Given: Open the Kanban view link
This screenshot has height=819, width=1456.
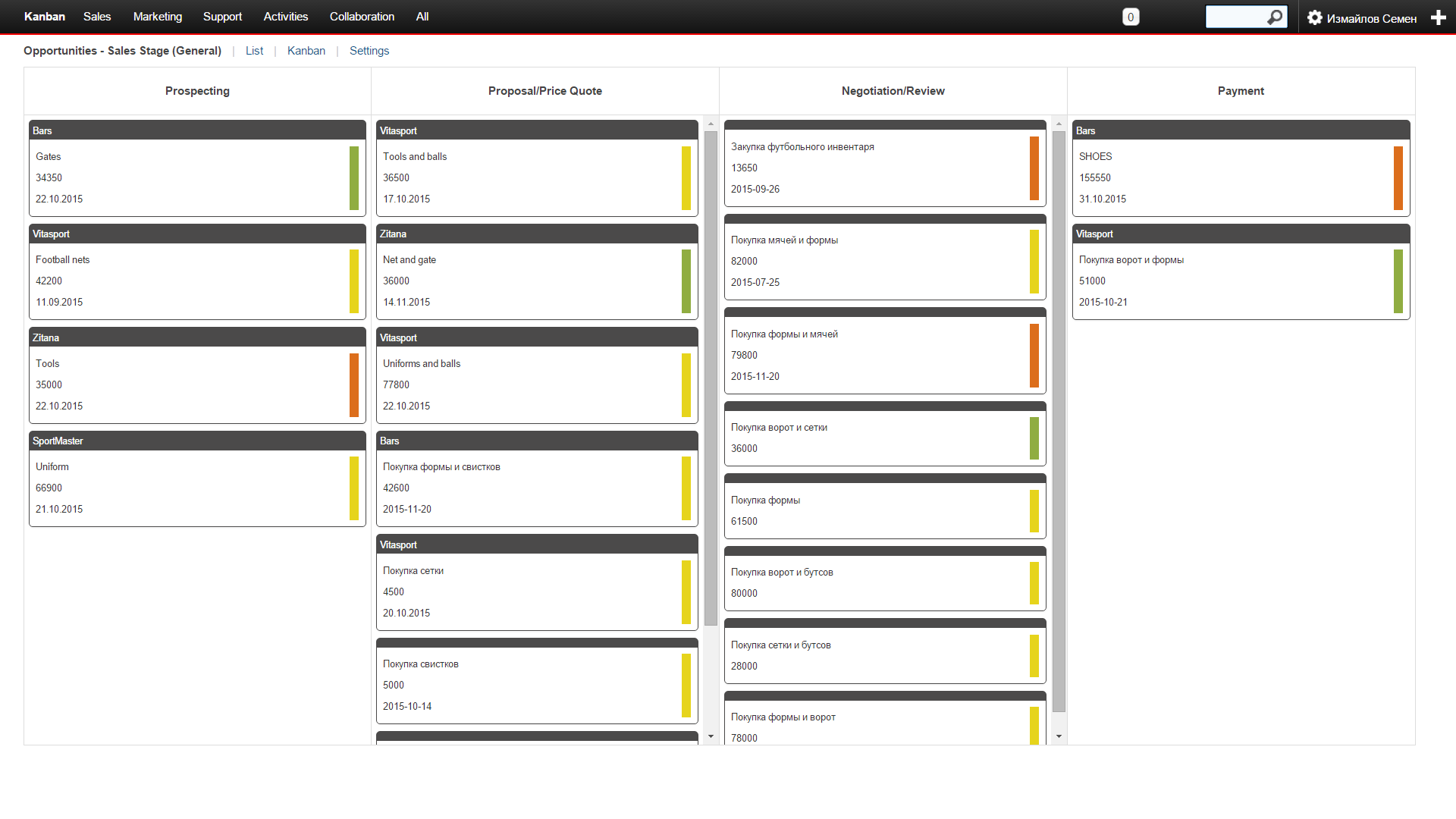Looking at the screenshot, I should (306, 51).
